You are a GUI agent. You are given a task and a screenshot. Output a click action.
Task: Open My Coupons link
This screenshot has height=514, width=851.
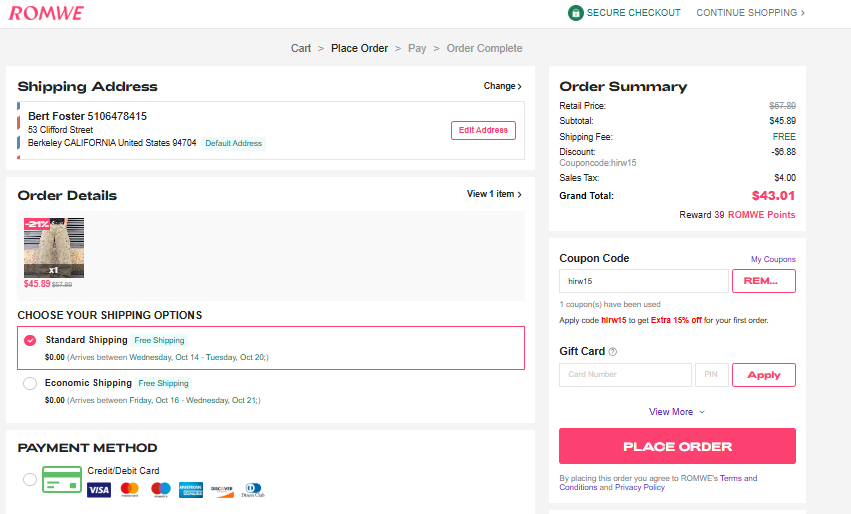773,259
